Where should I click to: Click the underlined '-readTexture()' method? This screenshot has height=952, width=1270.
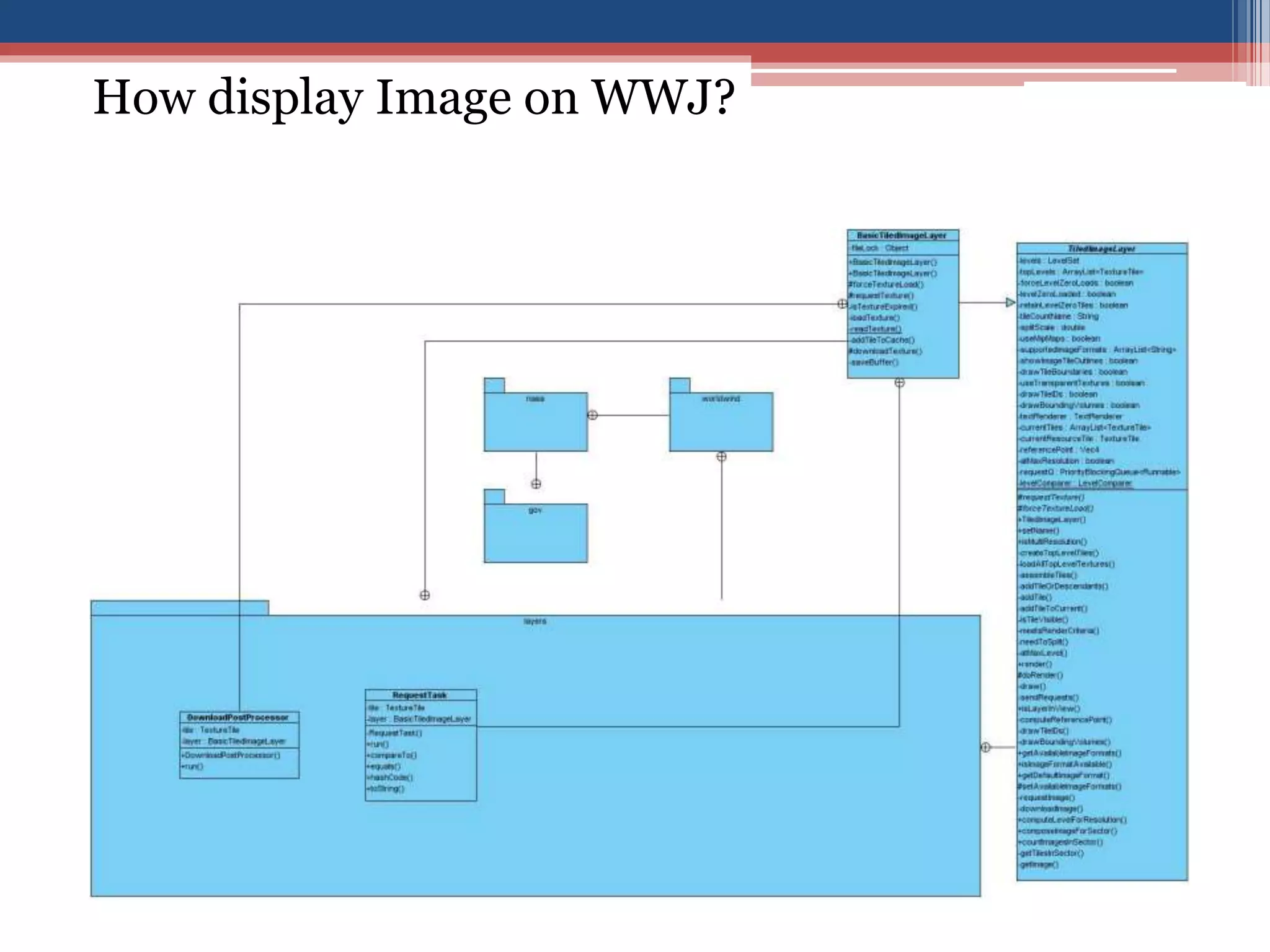875,329
